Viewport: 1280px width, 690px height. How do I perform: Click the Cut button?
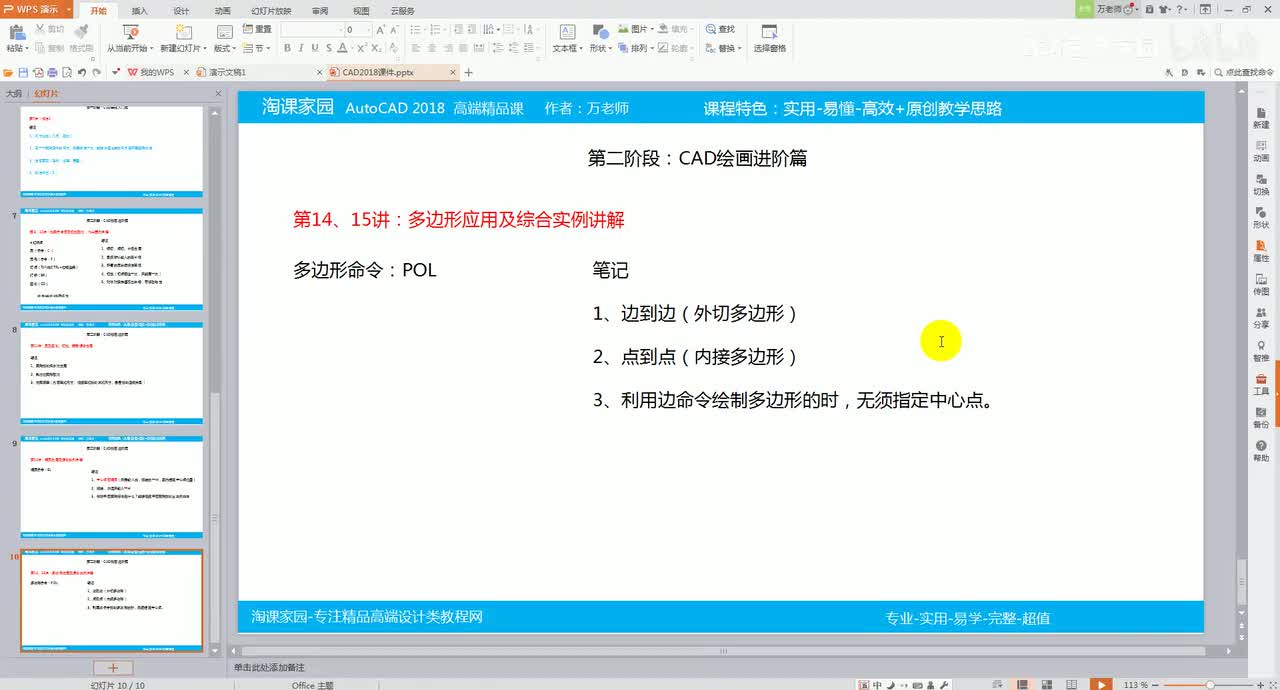point(48,30)
